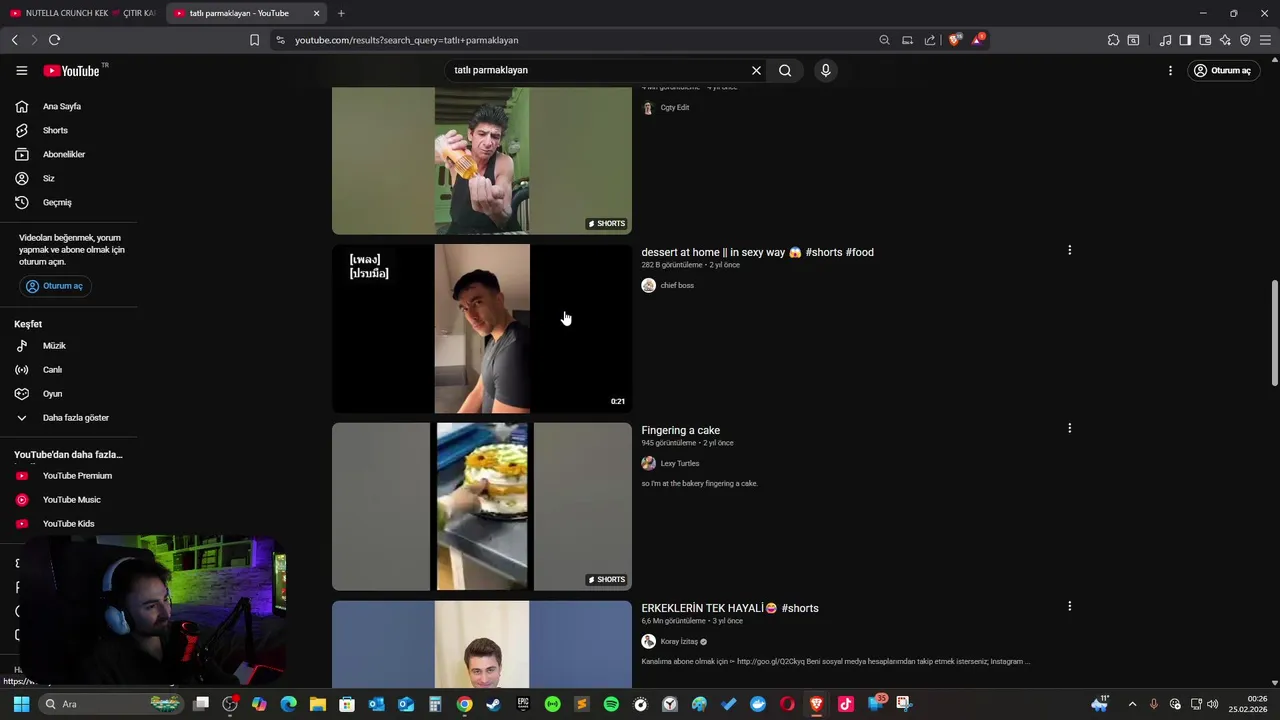Click the magnifier search button
Viewport: 1280px width, 720px height.
785,70
